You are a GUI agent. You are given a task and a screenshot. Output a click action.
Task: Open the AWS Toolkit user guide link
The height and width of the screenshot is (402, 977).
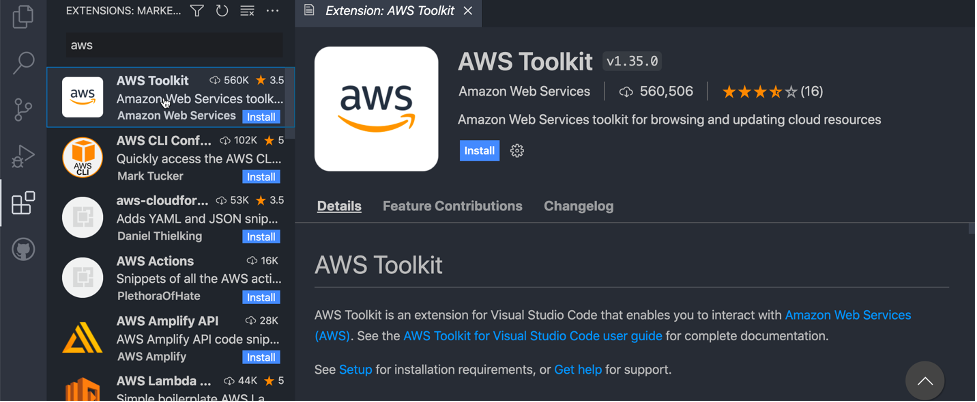tap(532, 336)
